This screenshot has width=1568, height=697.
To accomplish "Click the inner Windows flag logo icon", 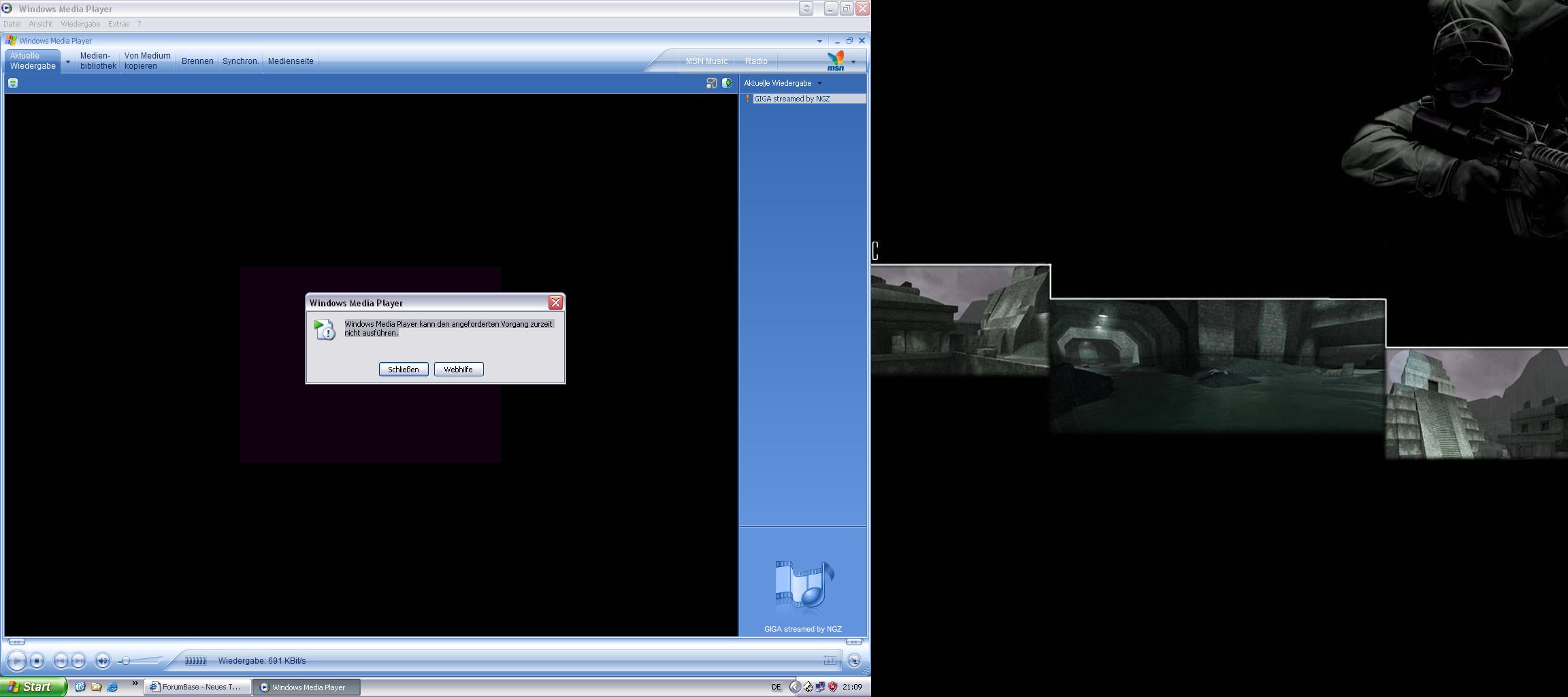I will coord(11,40).
